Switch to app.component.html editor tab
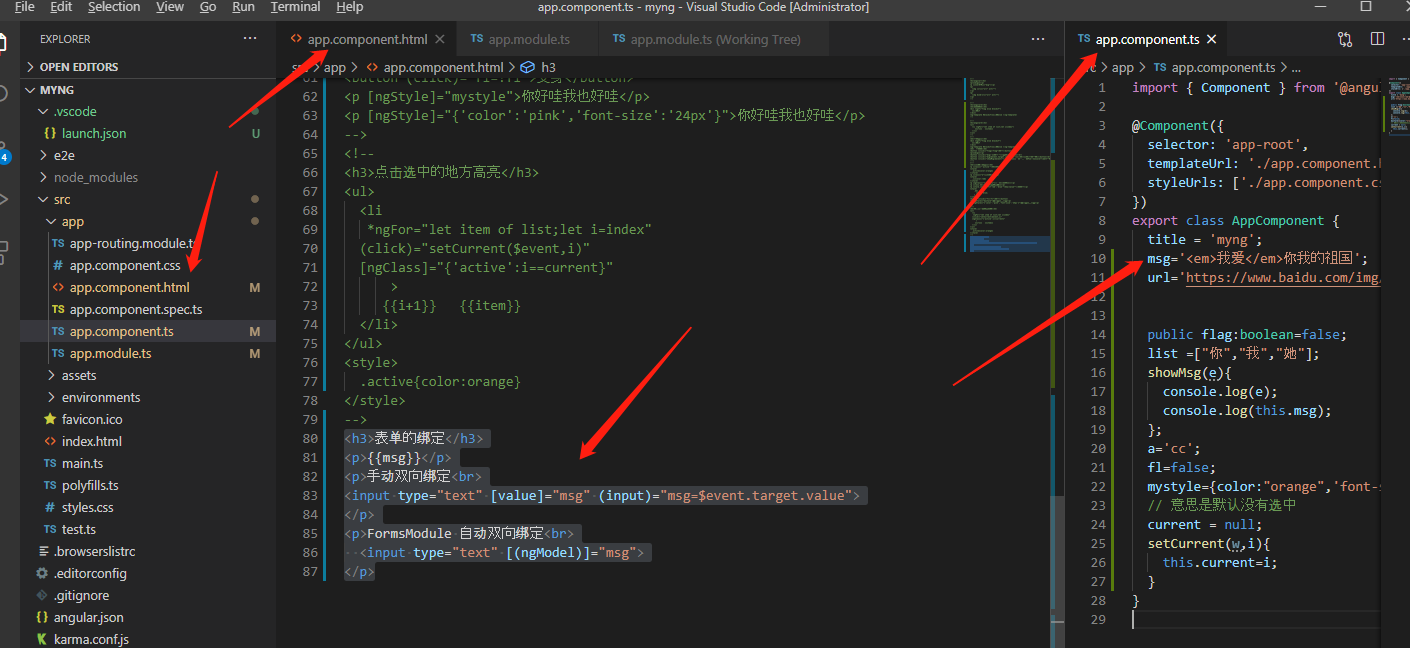 367,39
